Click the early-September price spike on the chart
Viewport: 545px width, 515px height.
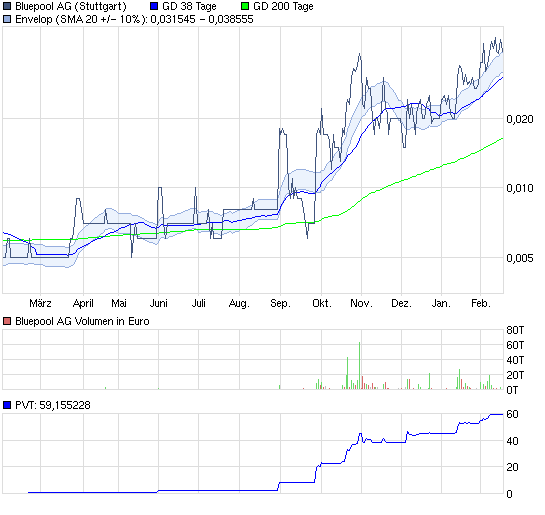282,130
